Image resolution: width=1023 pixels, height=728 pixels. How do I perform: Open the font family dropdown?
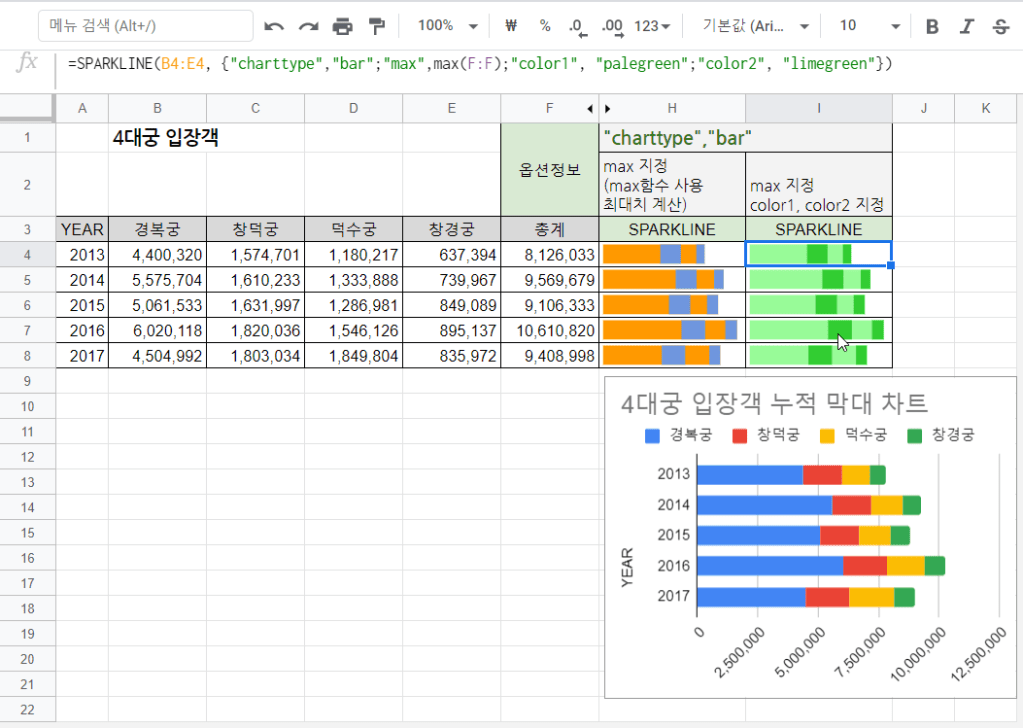[752, 26]
